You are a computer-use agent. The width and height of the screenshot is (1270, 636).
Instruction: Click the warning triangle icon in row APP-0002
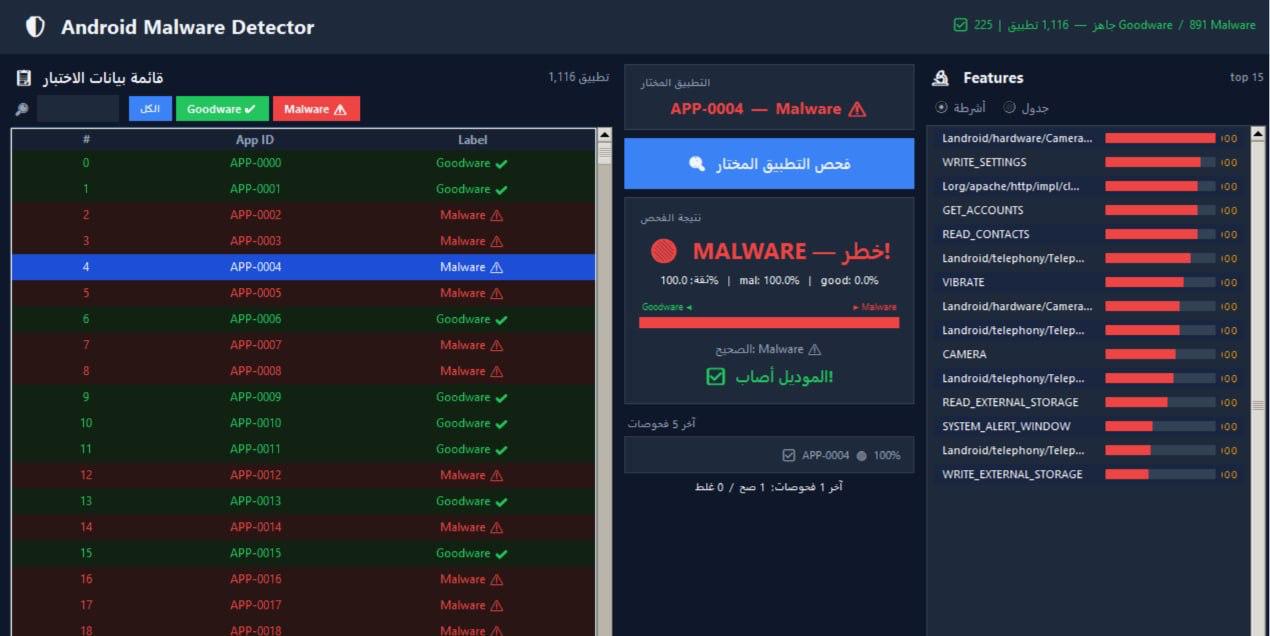(x=496, y=215)
